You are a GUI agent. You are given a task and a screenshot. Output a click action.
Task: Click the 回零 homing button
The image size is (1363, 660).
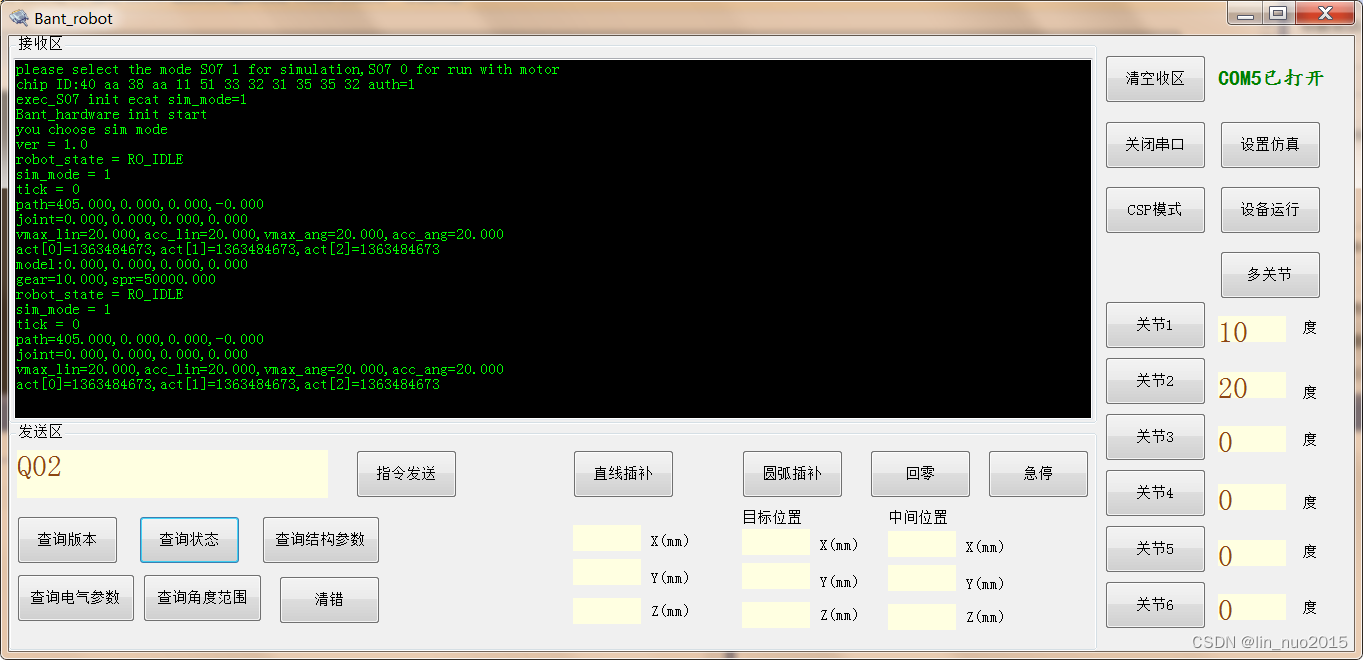click(x=920, y=474)
